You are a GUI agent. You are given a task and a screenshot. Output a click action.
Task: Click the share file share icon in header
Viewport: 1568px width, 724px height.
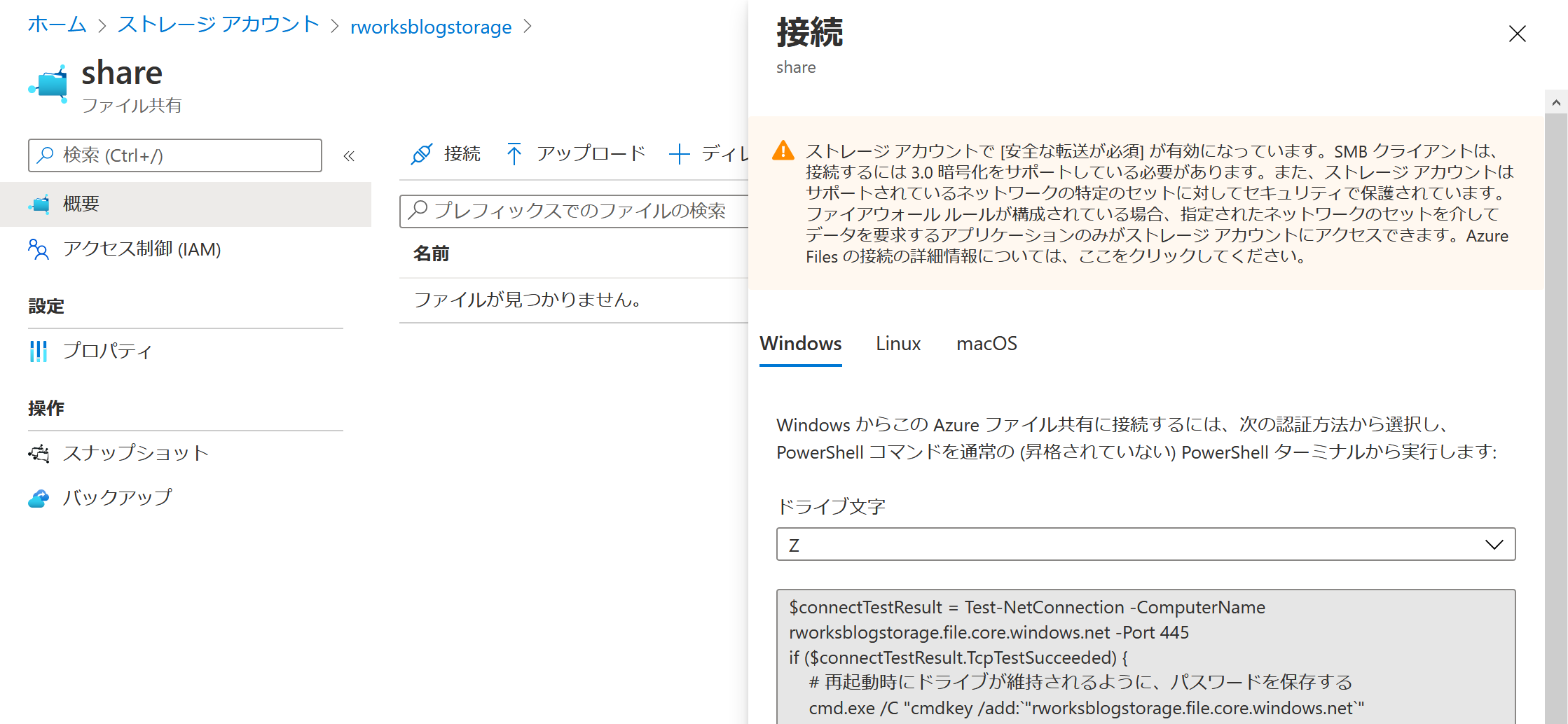[48, 85]
